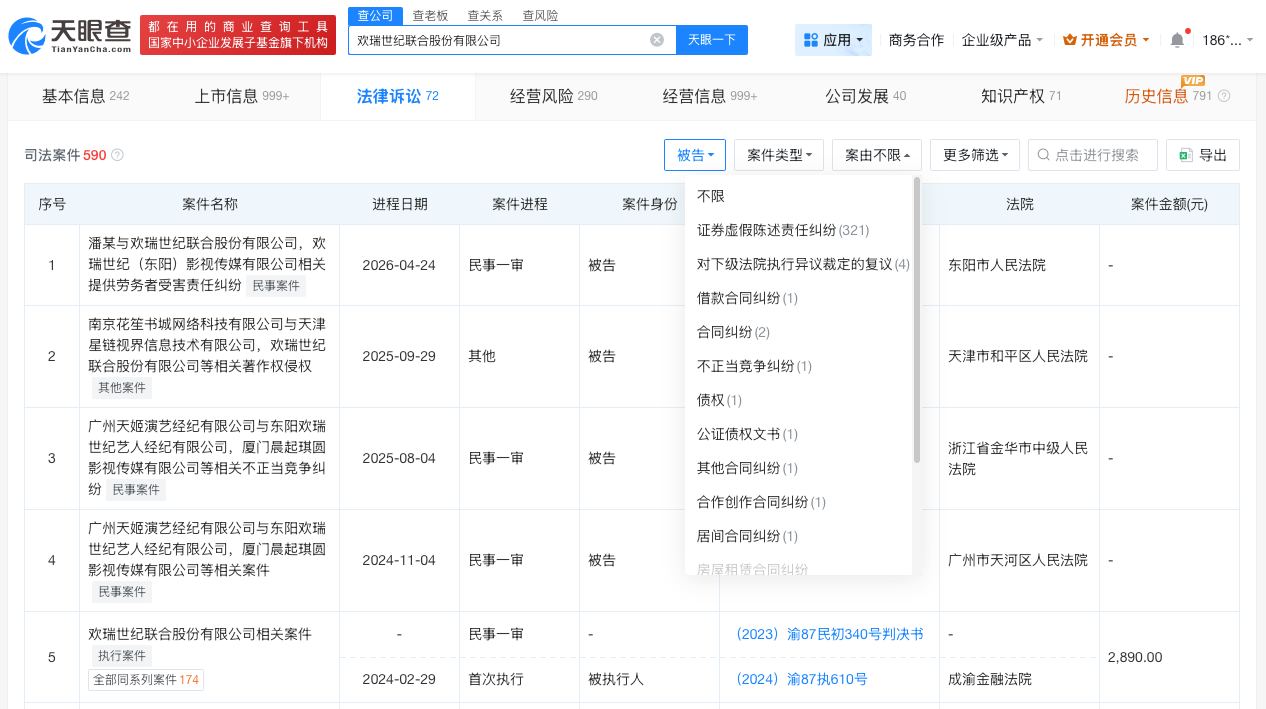
Task: Select 不限 in the 案由 filter list
Action: (710, 196)
